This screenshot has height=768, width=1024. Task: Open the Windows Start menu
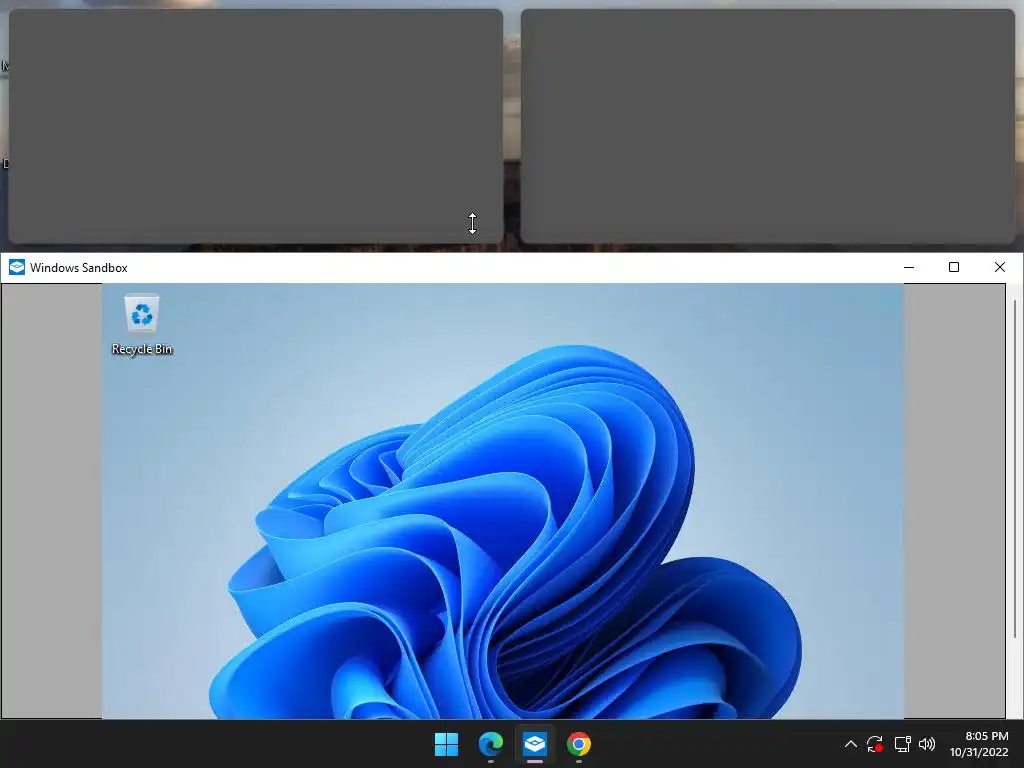(x=447, y=744)
